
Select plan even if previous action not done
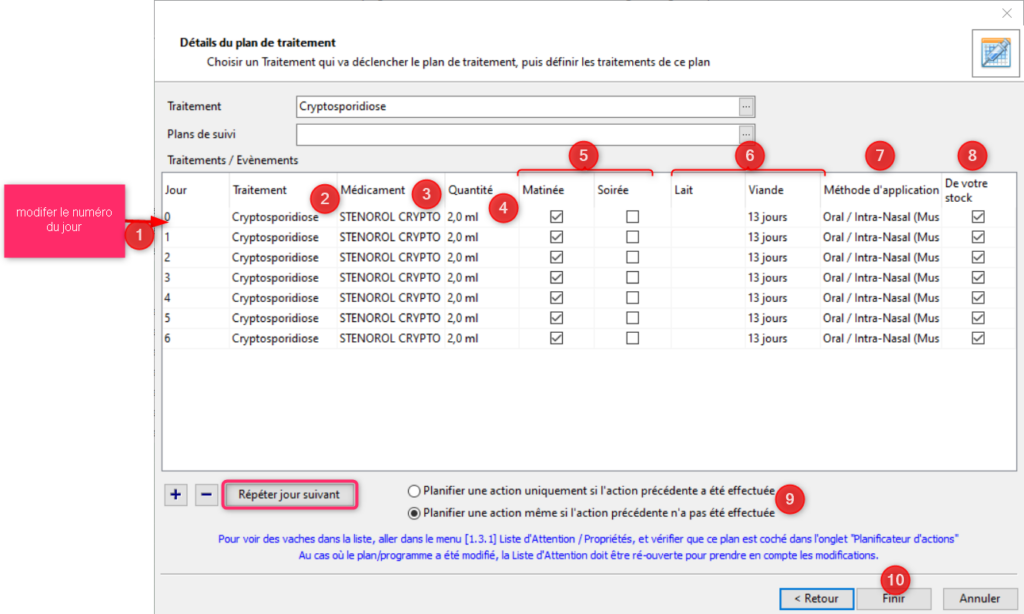point(415,513)
